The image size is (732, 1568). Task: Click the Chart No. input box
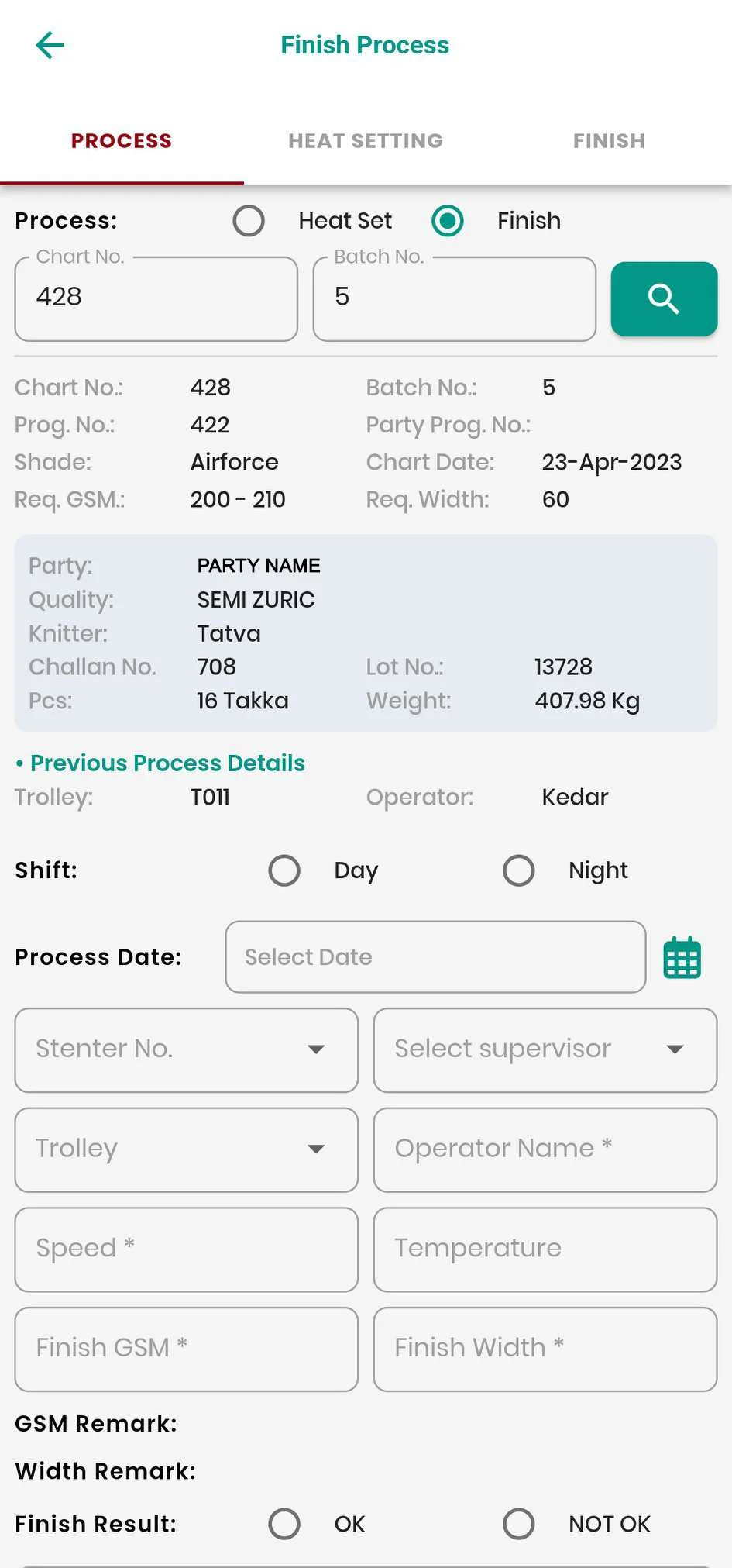pos(156,299)
